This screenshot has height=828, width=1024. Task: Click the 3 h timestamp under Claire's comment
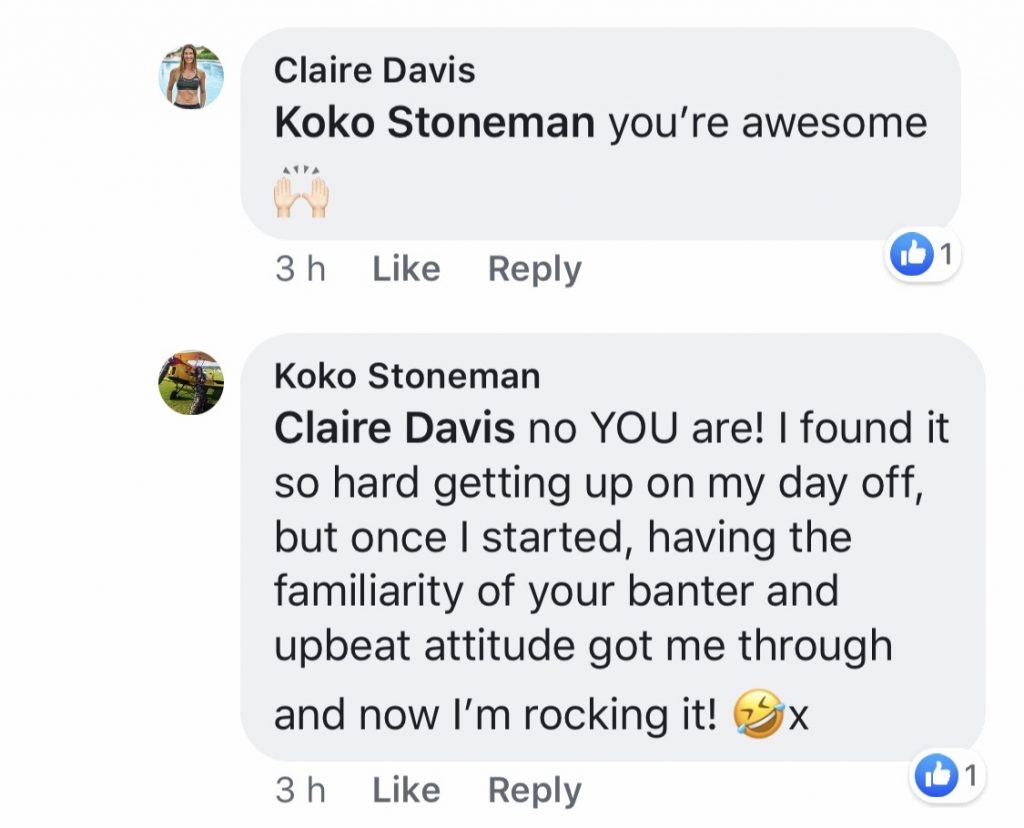click(301, 269)
